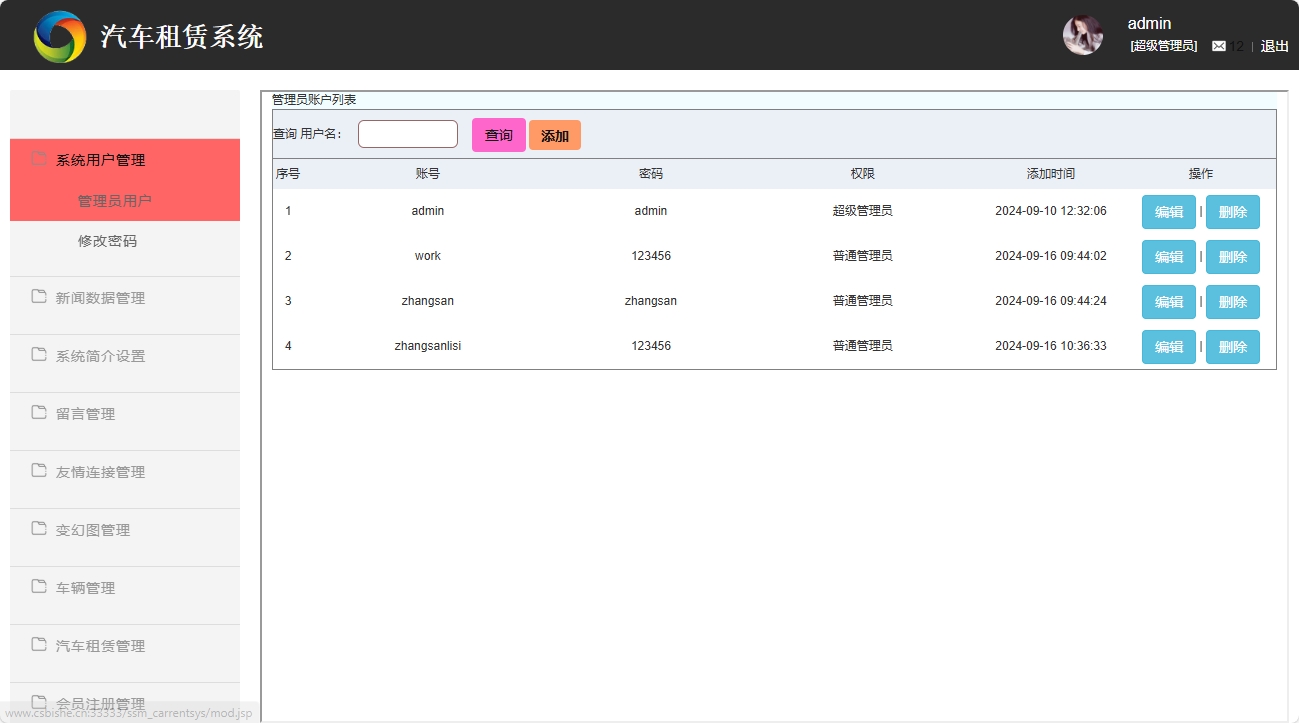Click 删除 for user zhangsanlisi
This screenshot has height=723, width=1299.
pyautogui.click(x=1232, y=346)
